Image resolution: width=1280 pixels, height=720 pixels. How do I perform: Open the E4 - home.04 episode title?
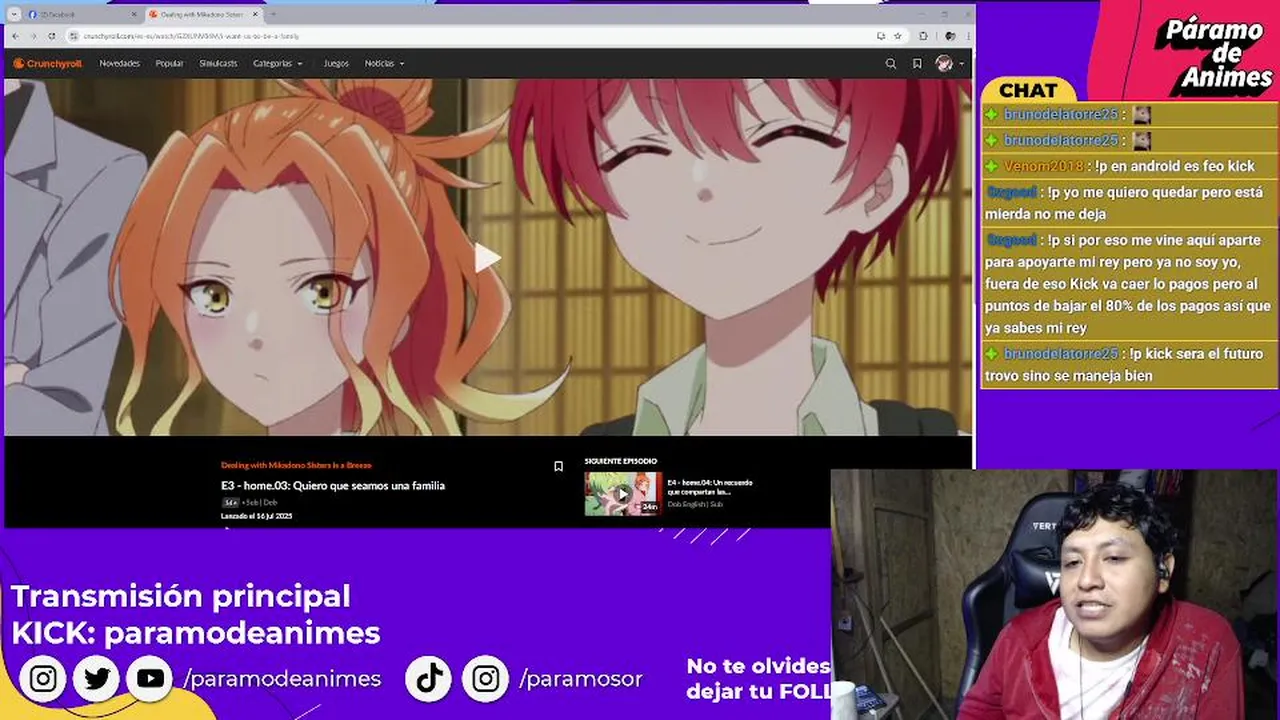click(710, 487)
